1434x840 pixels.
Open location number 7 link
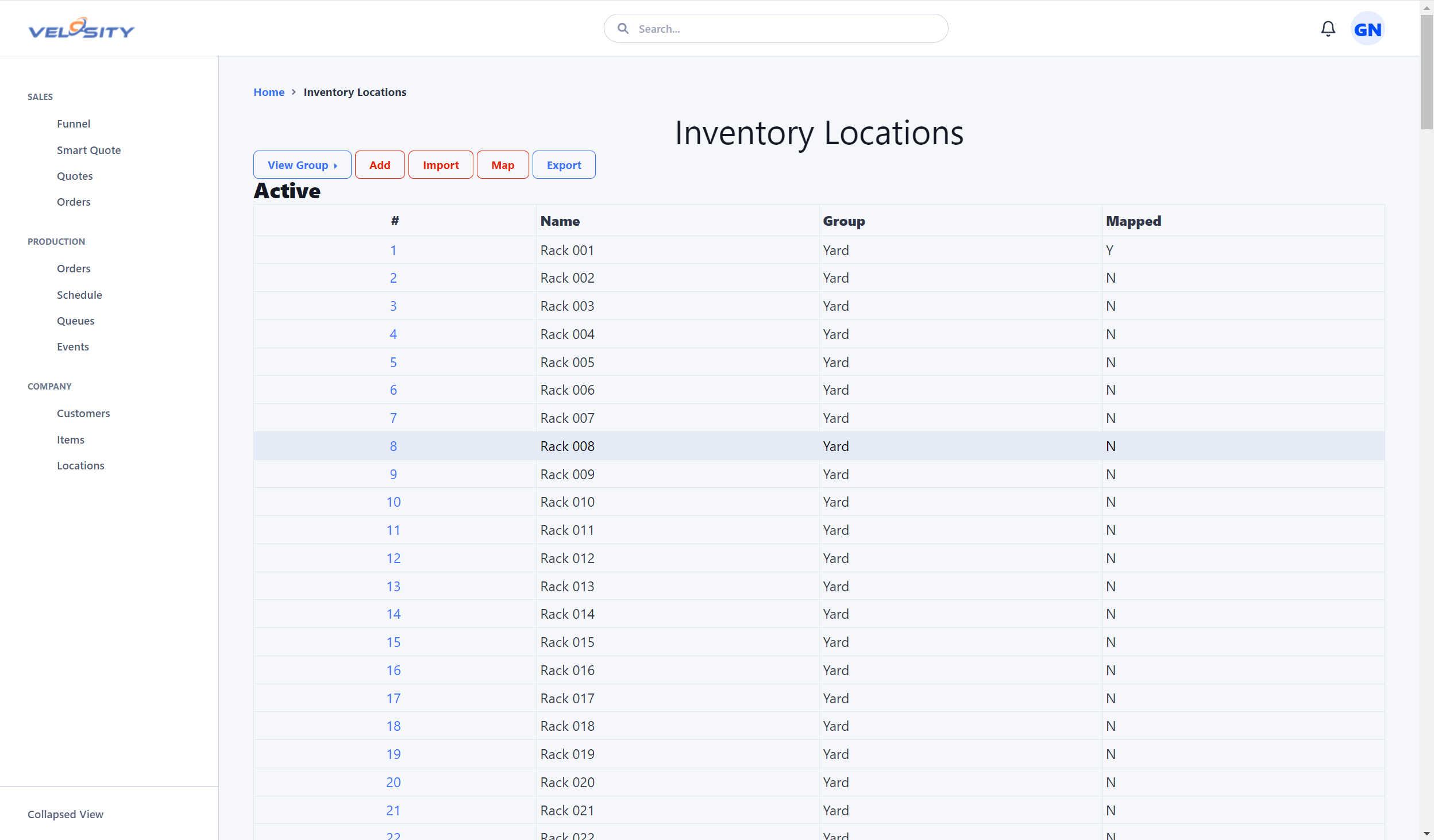[x=393, y=418]
